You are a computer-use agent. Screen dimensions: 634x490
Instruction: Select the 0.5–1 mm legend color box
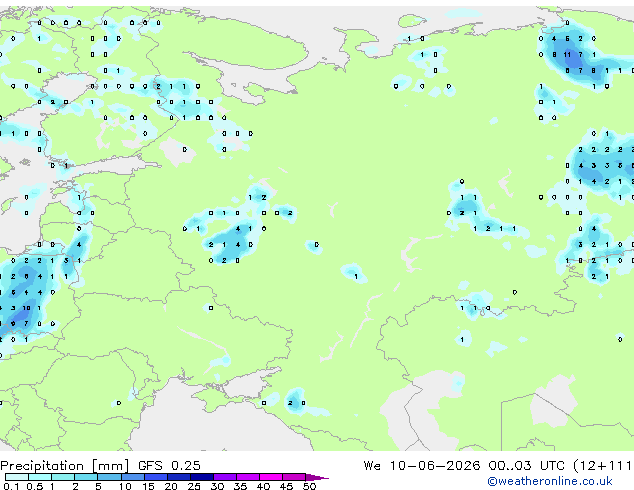click(x=40, y=477)
